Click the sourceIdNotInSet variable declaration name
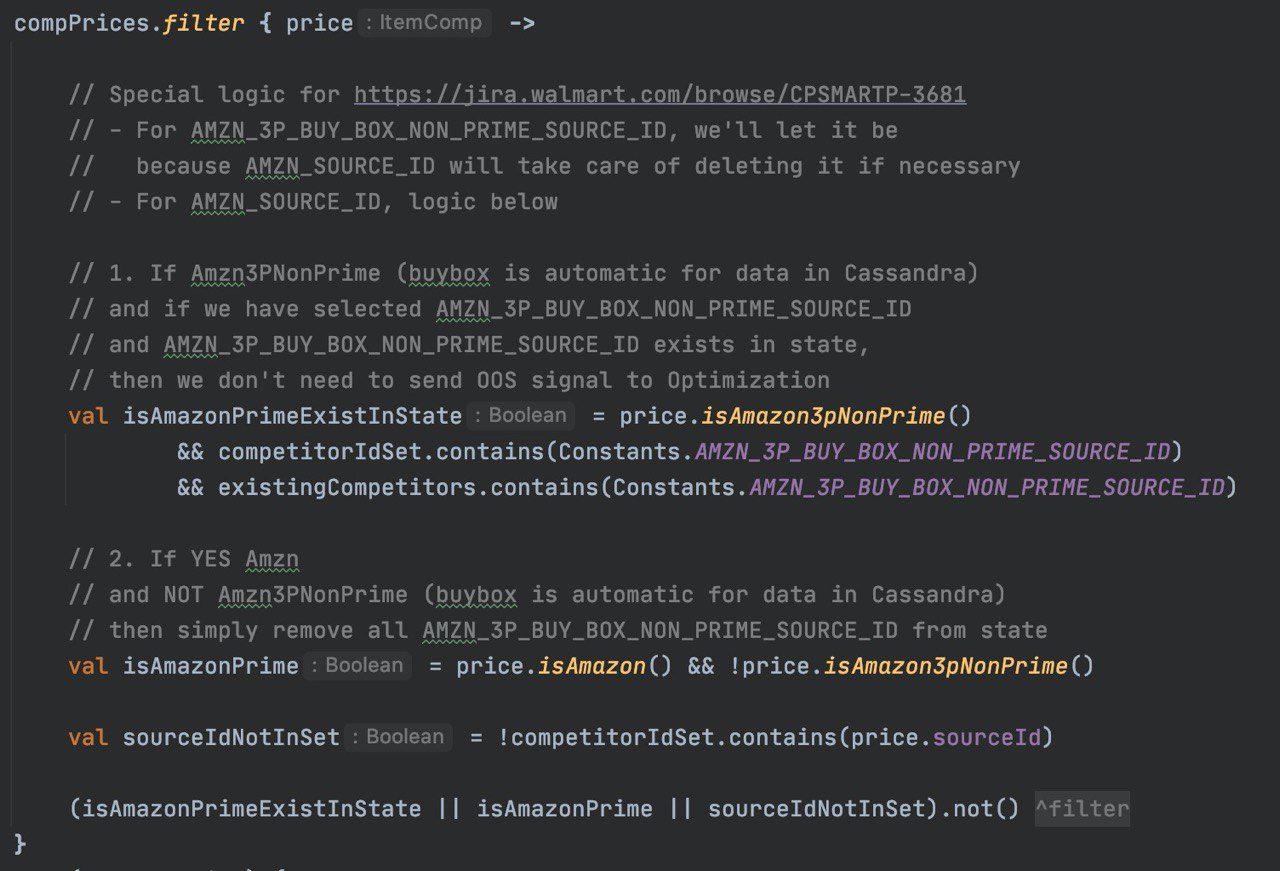This screenshot has height=871, width=1280. 231,738
